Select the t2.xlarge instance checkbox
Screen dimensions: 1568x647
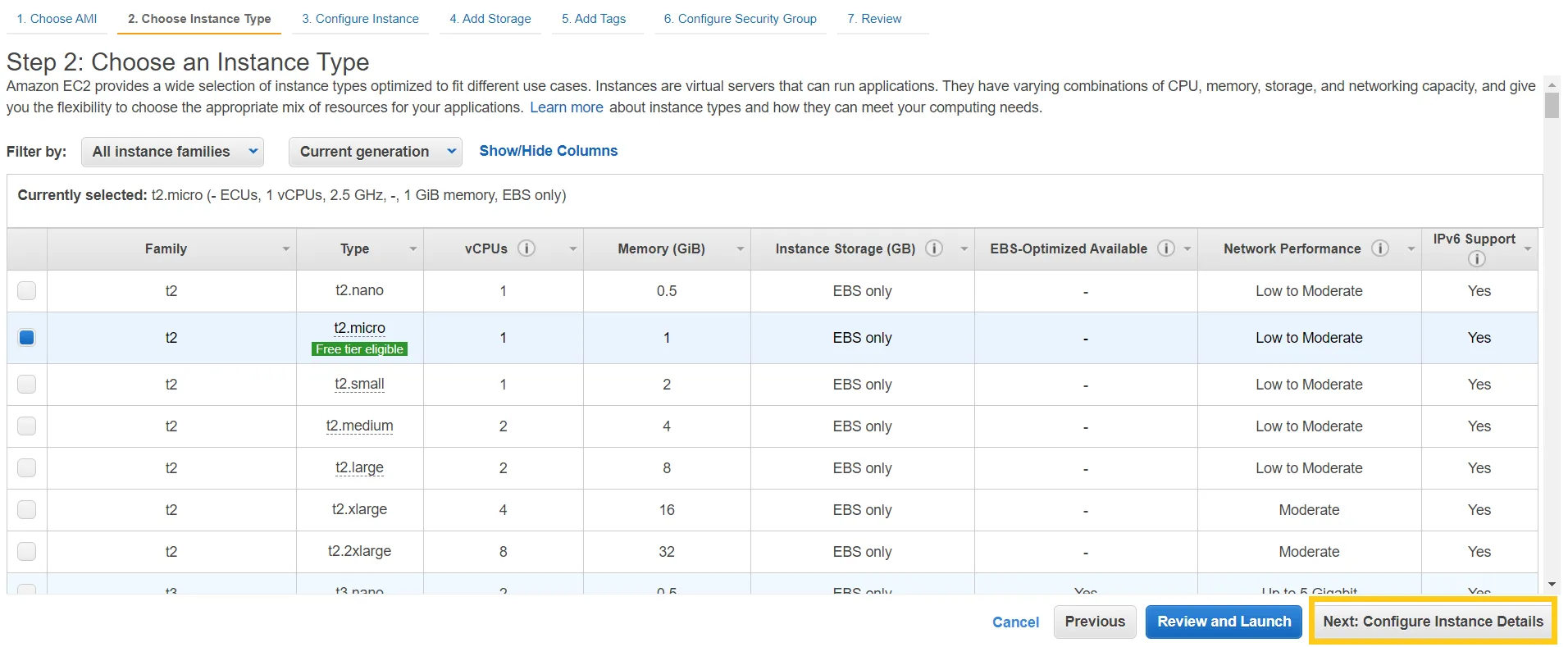[x=27, y=509]
